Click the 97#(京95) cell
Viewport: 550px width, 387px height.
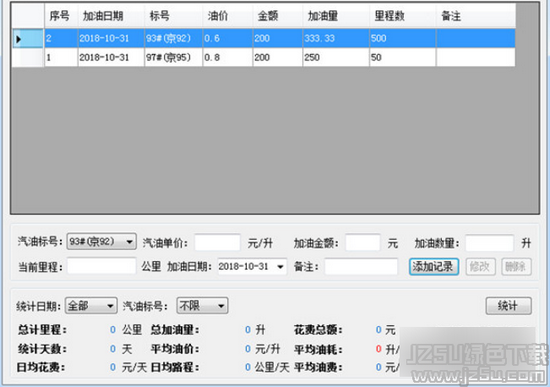click(x=174, y=57)
